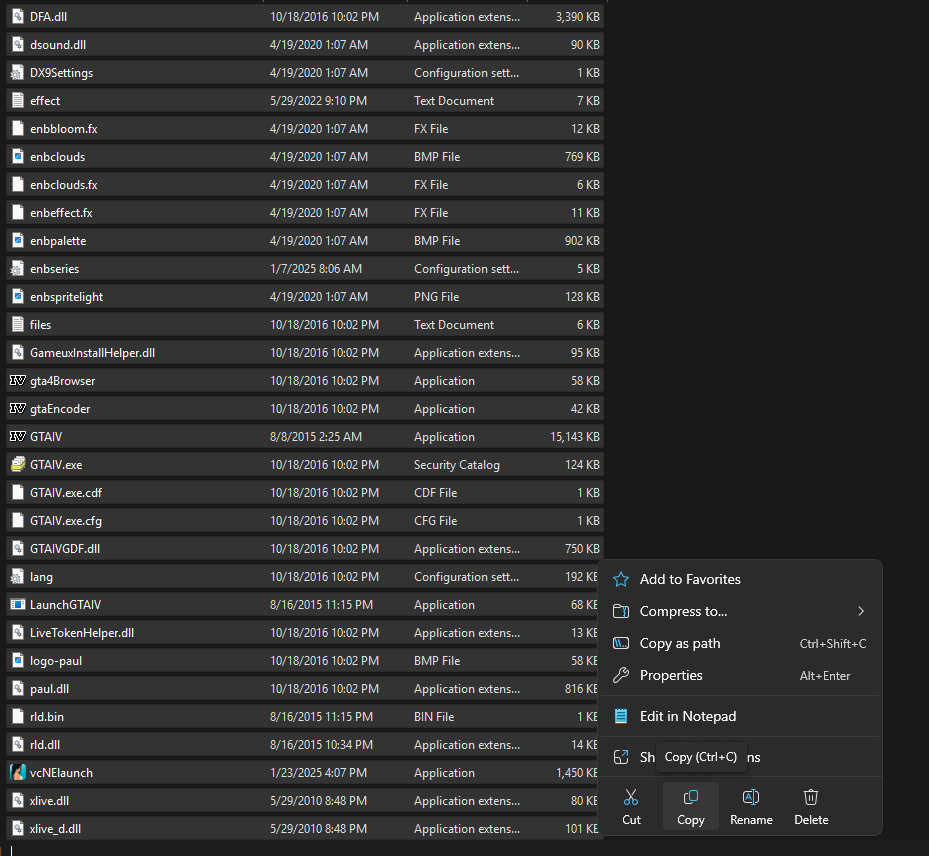
Task: Click the enbpalette BMP file icon
Action: click(18, 241)
